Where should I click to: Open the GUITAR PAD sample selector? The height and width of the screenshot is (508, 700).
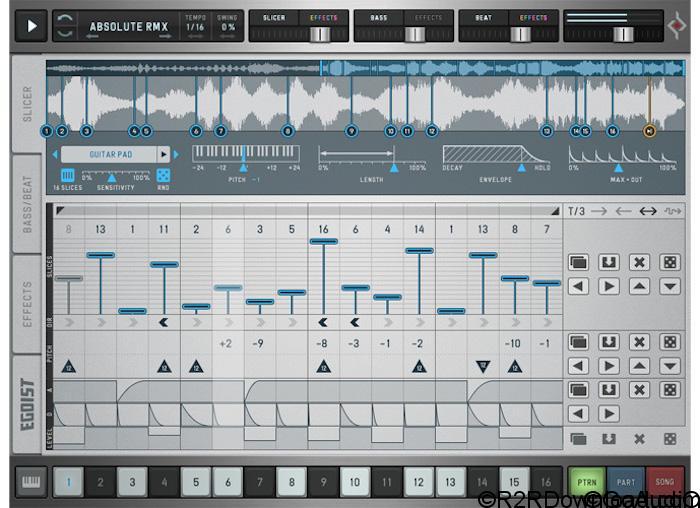coord(109,154)
